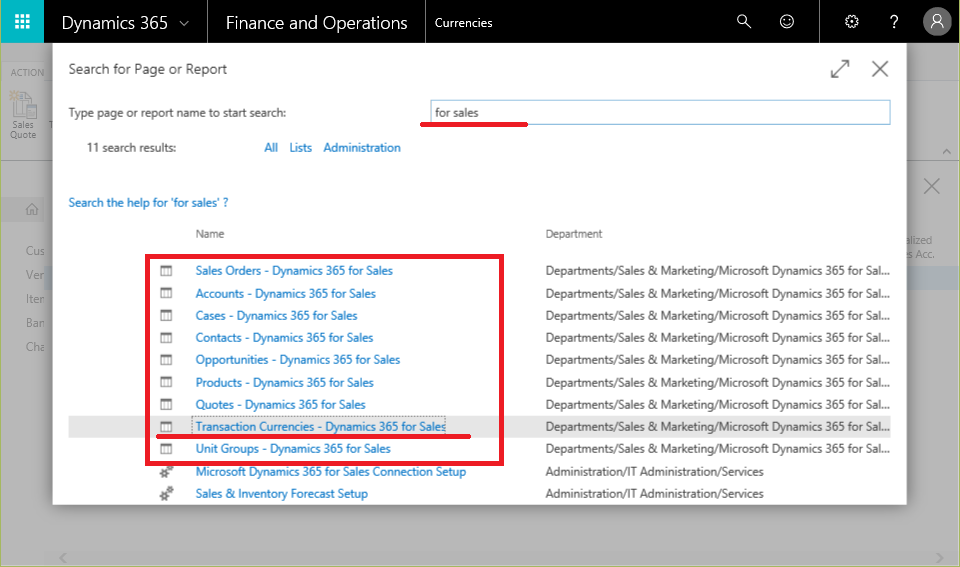Click department text of Transaction Currencies row

point(718,427)
